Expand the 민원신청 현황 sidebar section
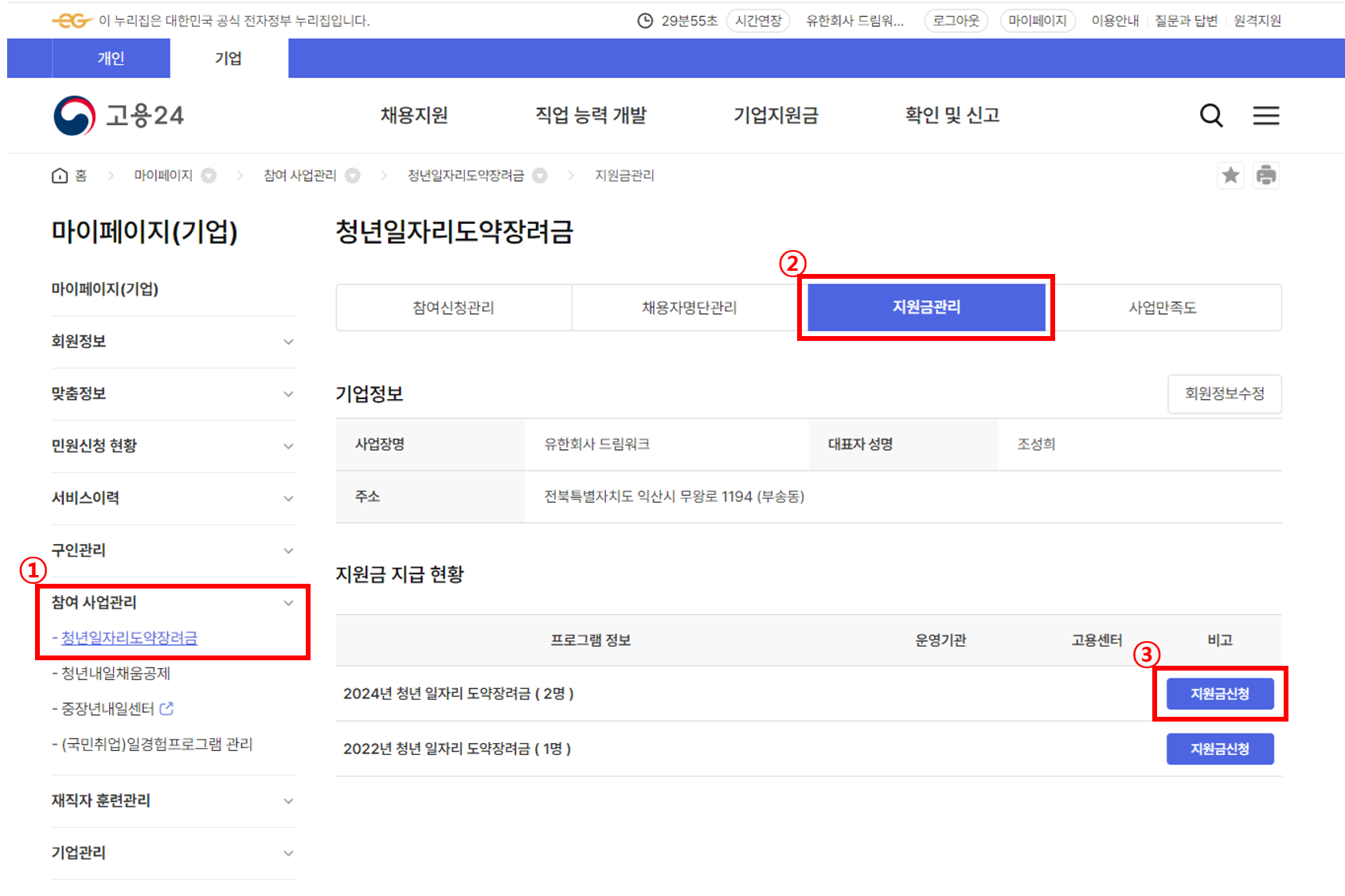The width and height of the screenshot is (1345, 896). point(174,446)
